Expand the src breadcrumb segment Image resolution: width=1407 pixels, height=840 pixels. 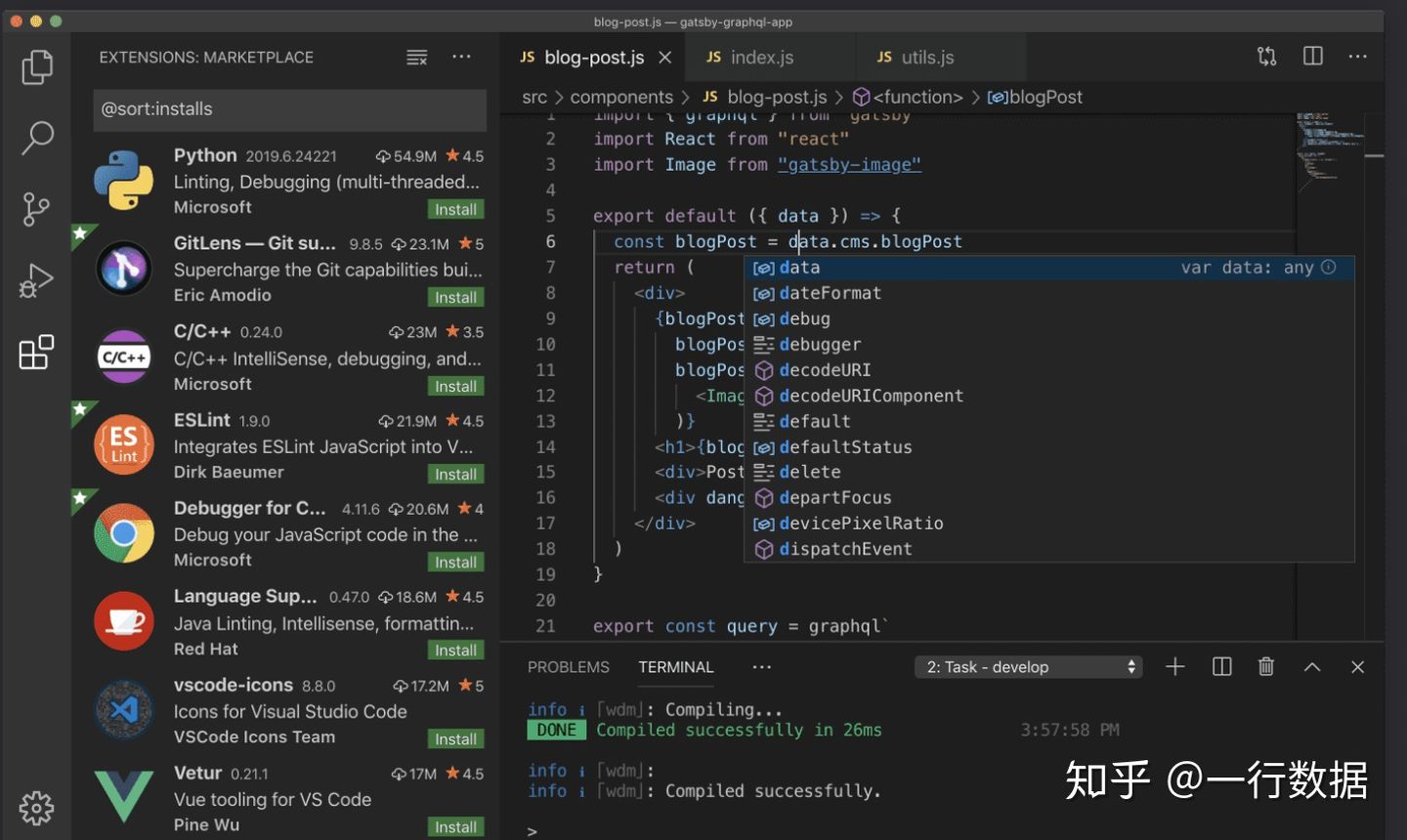534,97
